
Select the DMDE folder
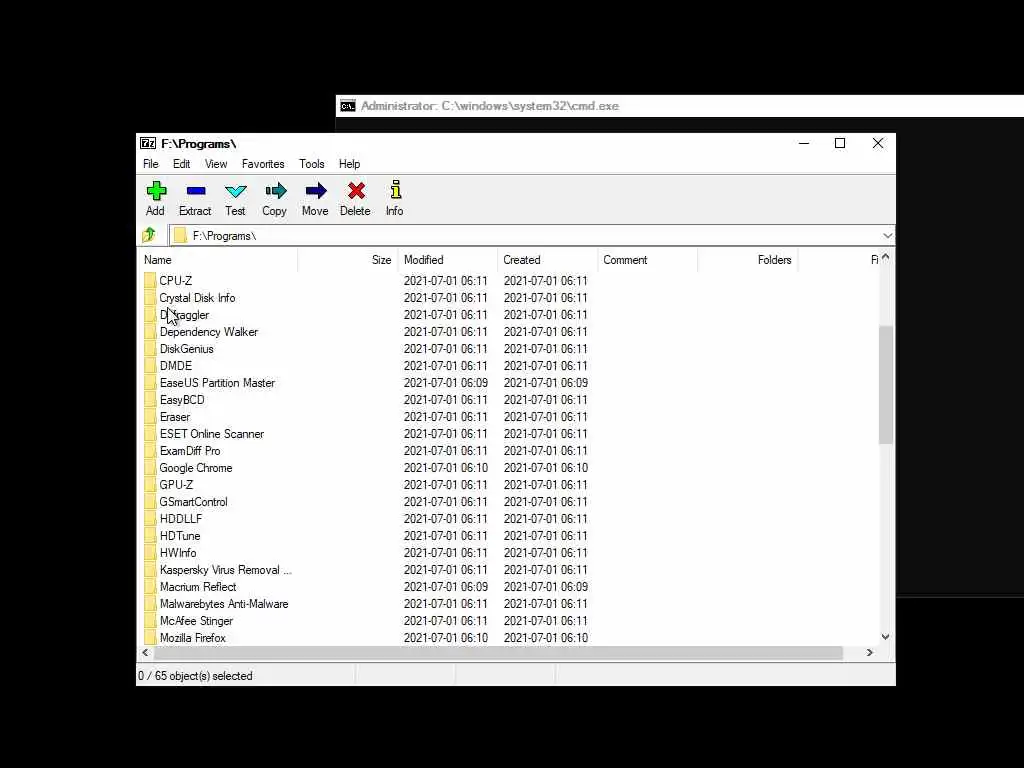coord(176,366)
